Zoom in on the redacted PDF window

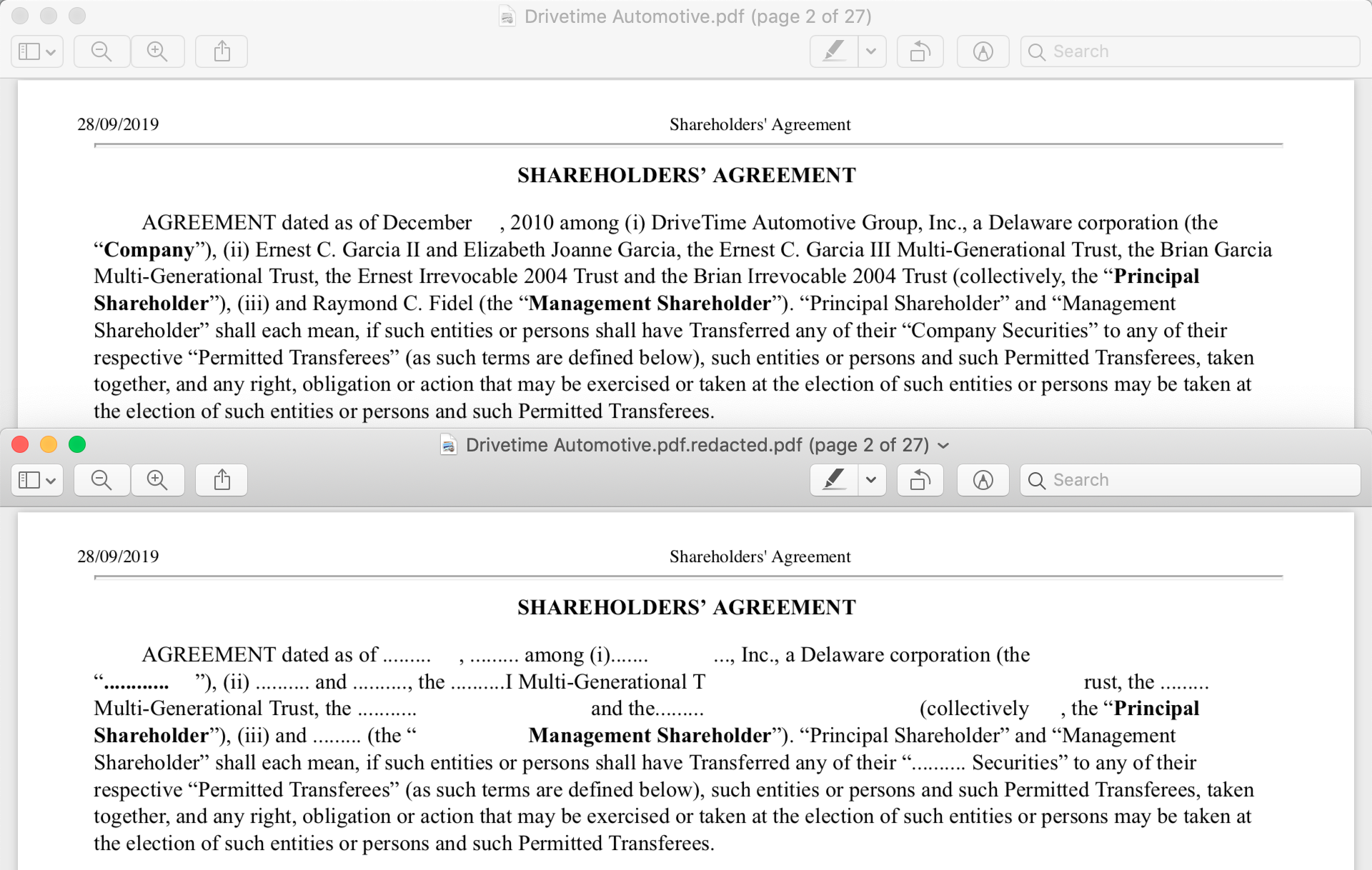(x=157, y=480)
